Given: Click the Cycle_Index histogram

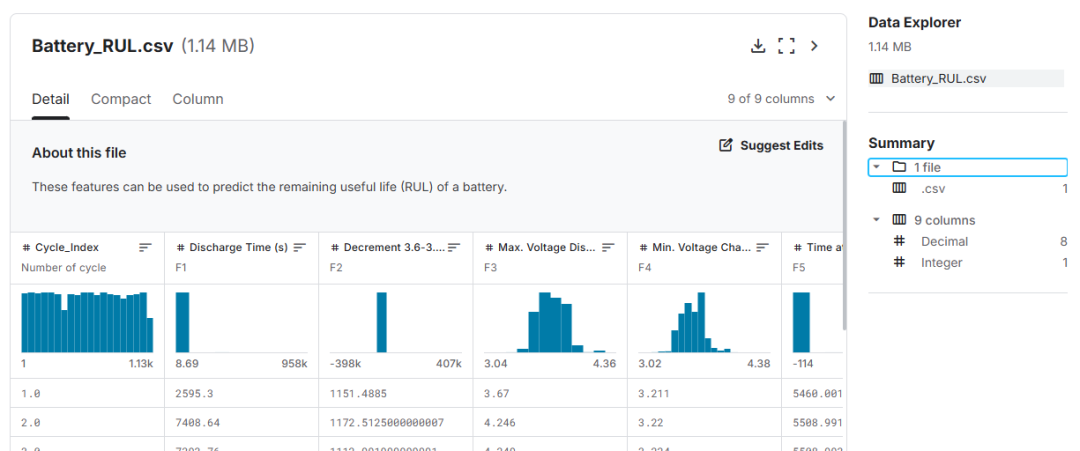Looking at the screenshot, I should 87,322.
